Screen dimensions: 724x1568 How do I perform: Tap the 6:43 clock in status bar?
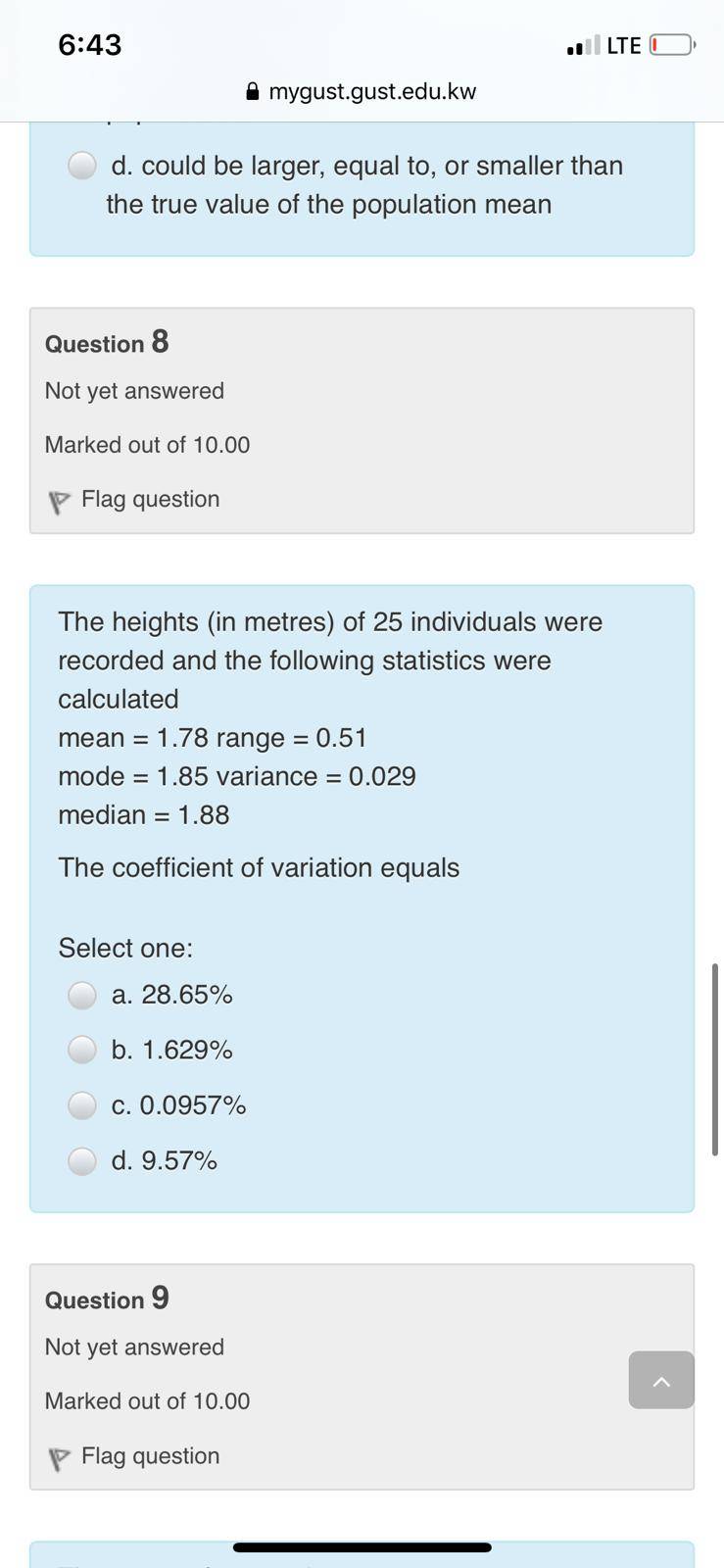click(90, 45)
